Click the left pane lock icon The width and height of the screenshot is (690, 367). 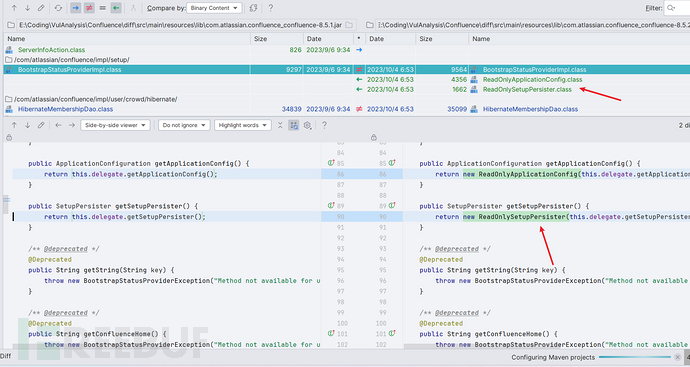tap(9, 138)
